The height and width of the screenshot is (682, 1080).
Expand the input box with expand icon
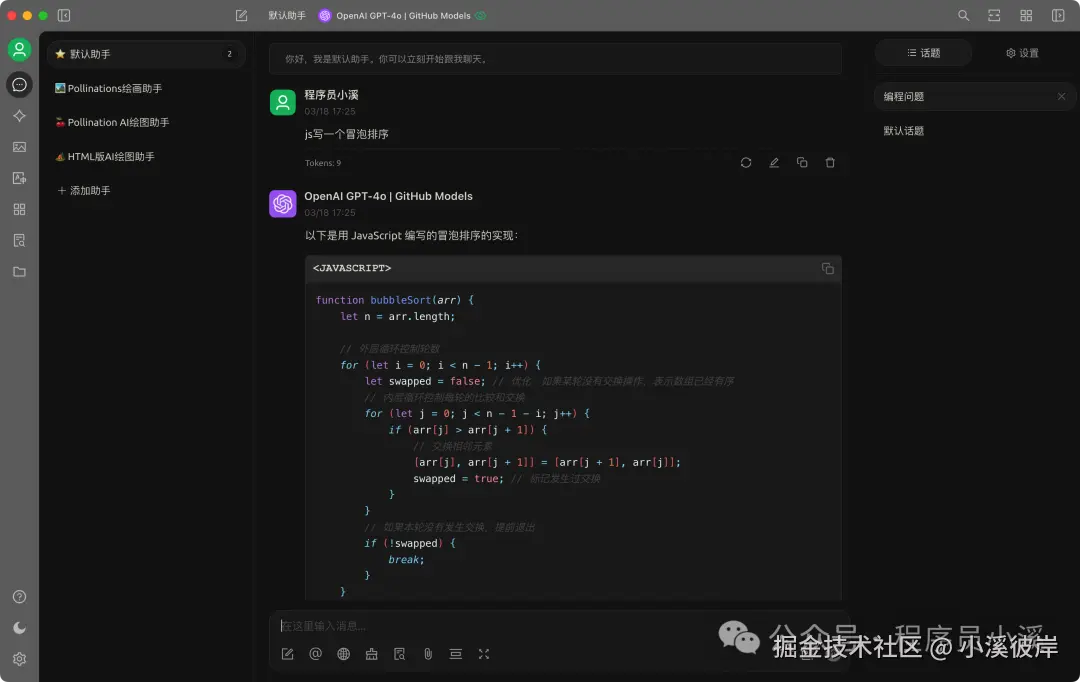coord(484,654)
